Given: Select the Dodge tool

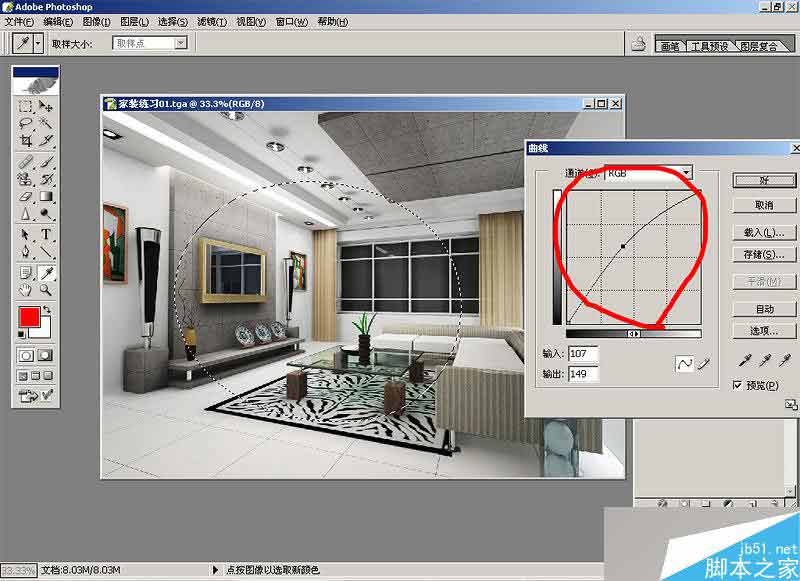Looking at the screenshot, I should [x=46, y=213].
